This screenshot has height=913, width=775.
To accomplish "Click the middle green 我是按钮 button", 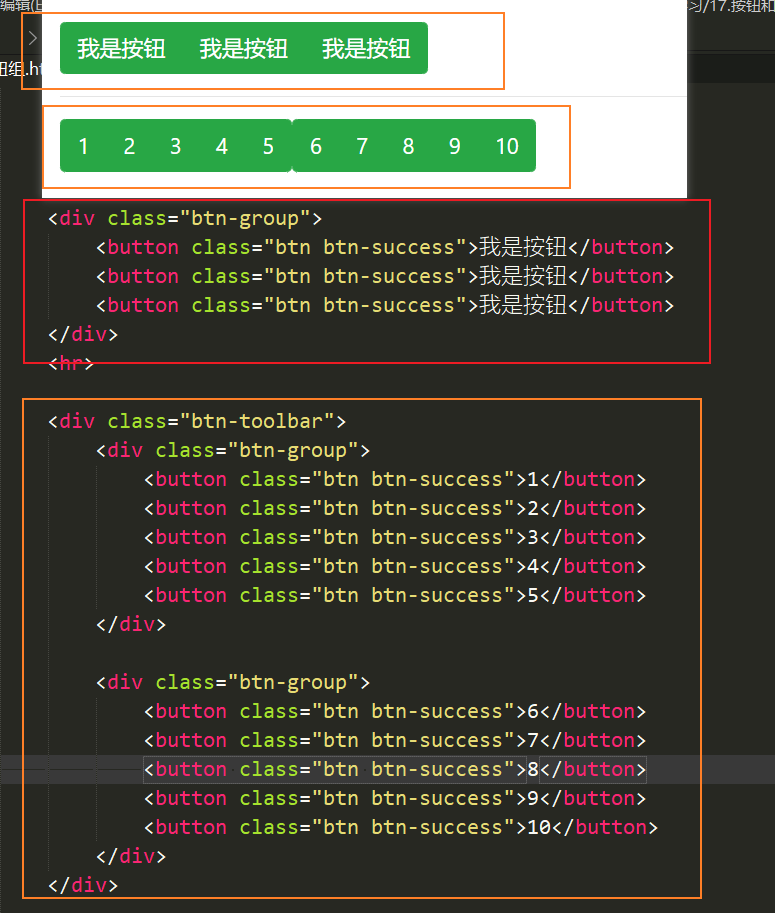I will coord(244,48).
